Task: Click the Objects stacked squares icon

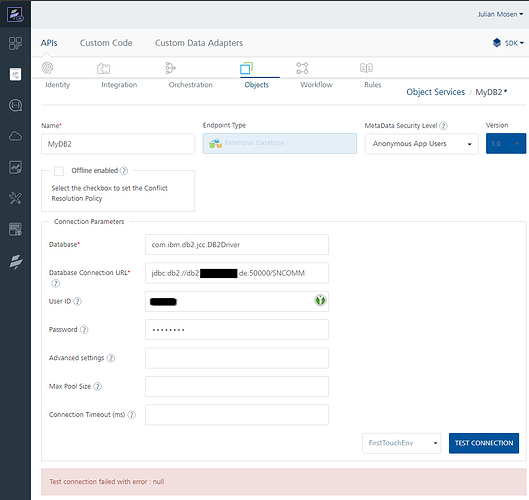Action: click(246, 68)
